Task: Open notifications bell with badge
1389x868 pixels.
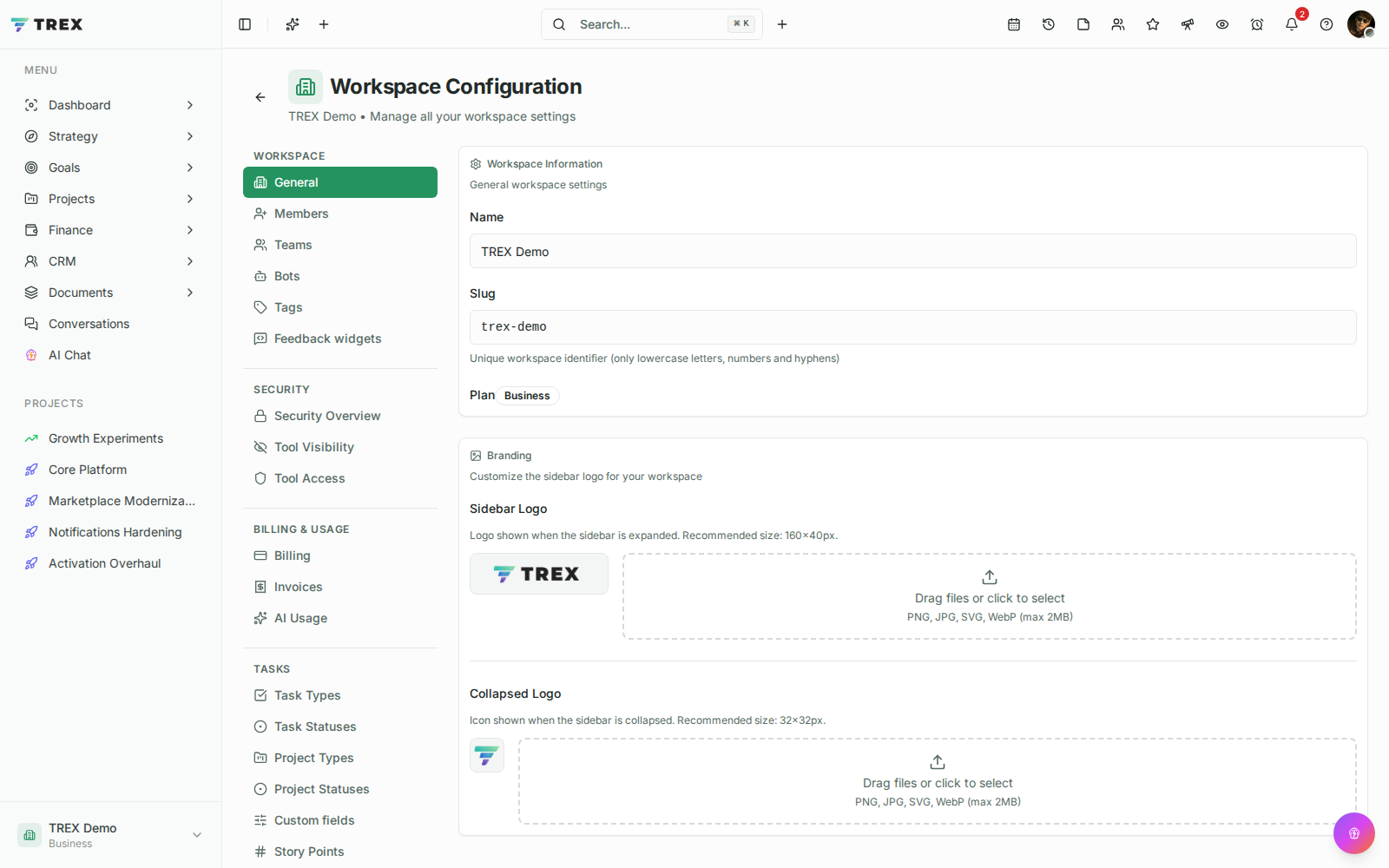Action: click(1292, 24)
